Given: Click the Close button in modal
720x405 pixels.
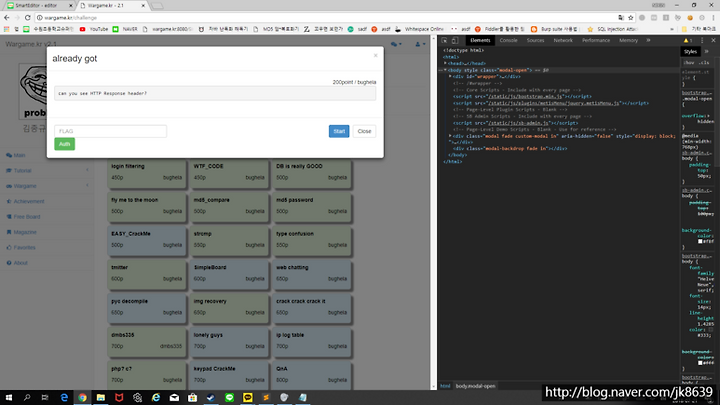Looking at the screenshot, I should 364,131.
